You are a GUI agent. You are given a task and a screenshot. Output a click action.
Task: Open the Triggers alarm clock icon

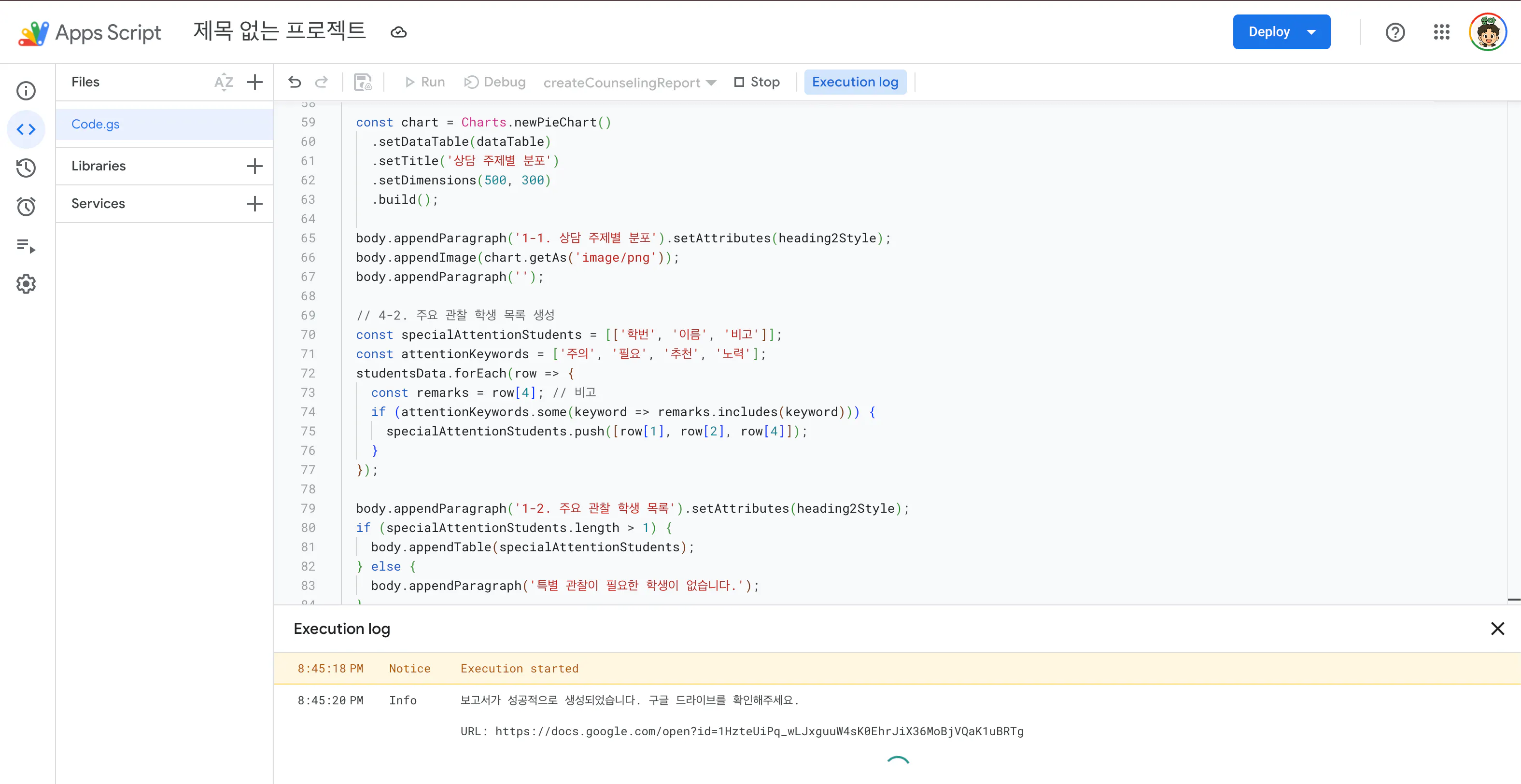pos(26,207)
